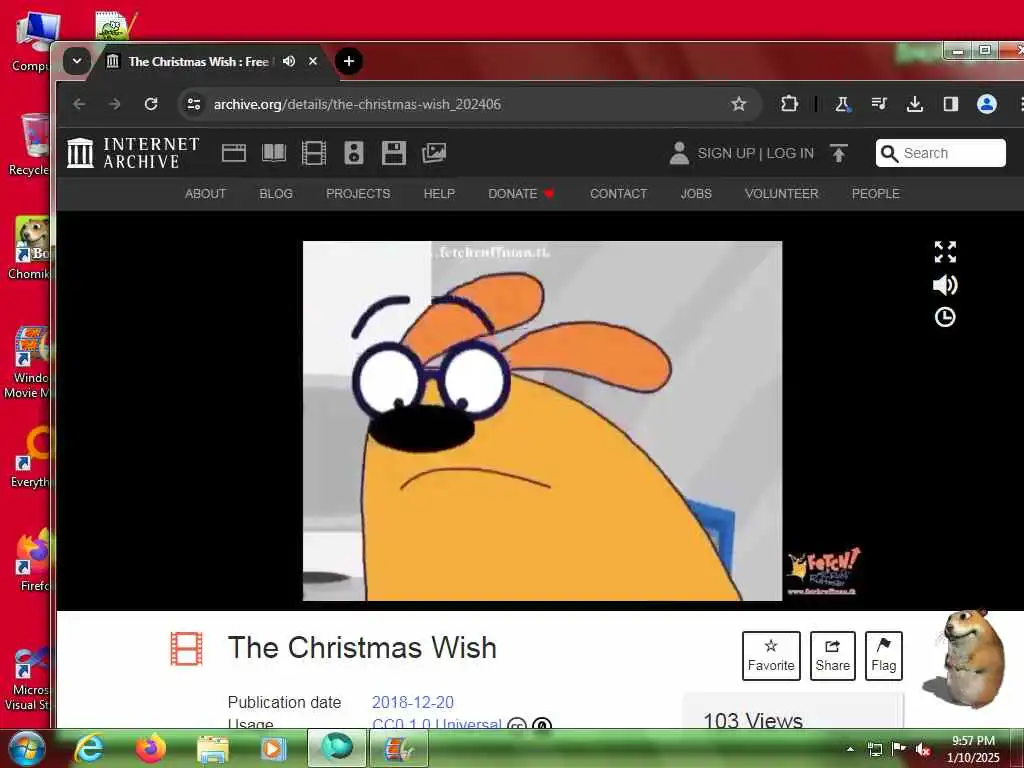
Task: Show browser downloads
Action: (x=915, y=104)
